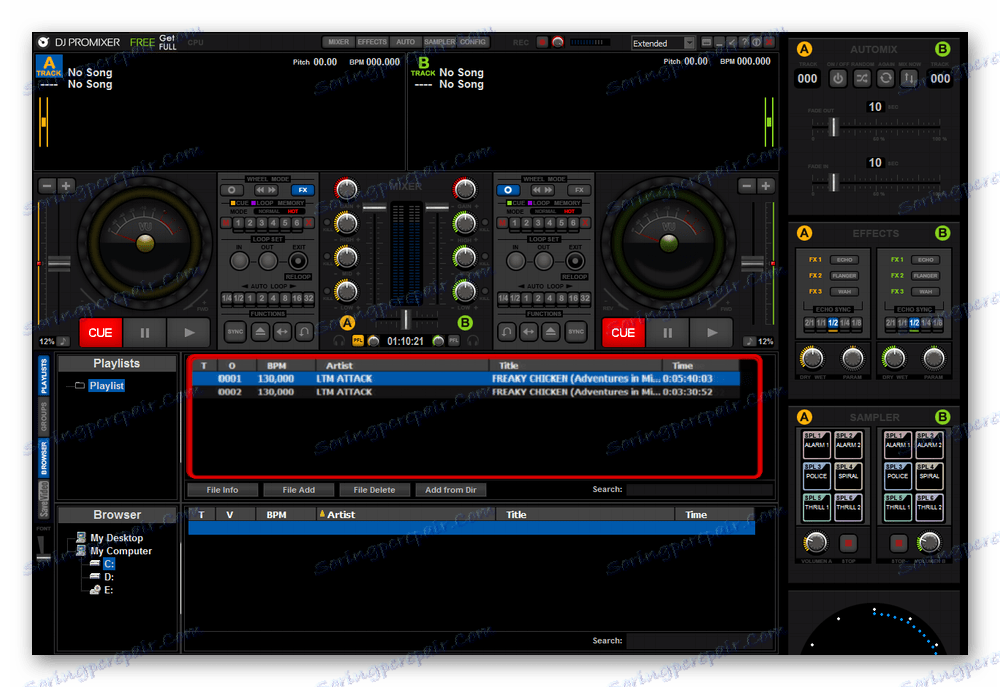This screenshot has width=1000, height=687.
Task: Toggle deck A FX wheel mode
Action: coord(303,190)
